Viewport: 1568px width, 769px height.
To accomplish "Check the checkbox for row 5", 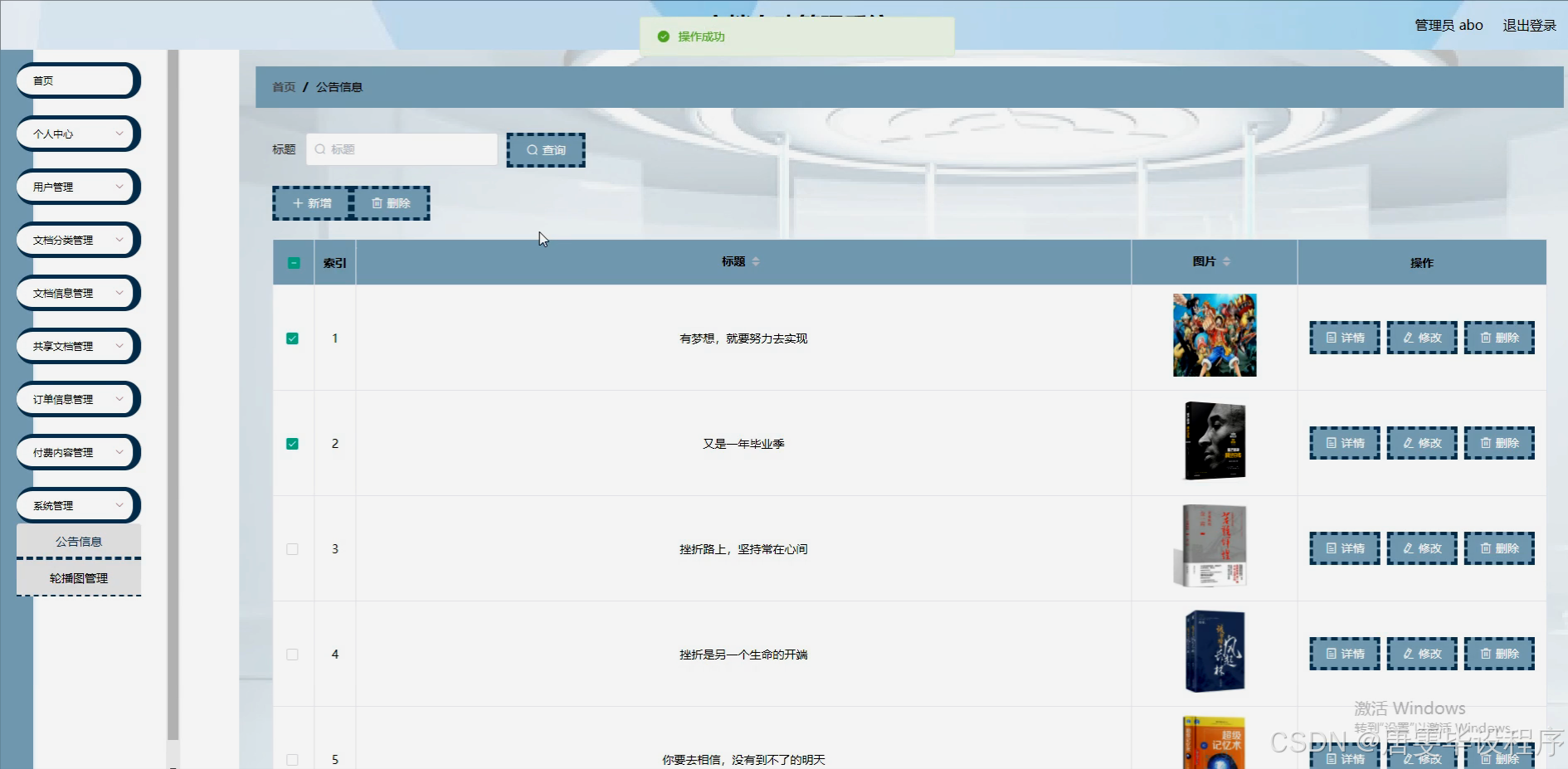I will tap(292, 760).
